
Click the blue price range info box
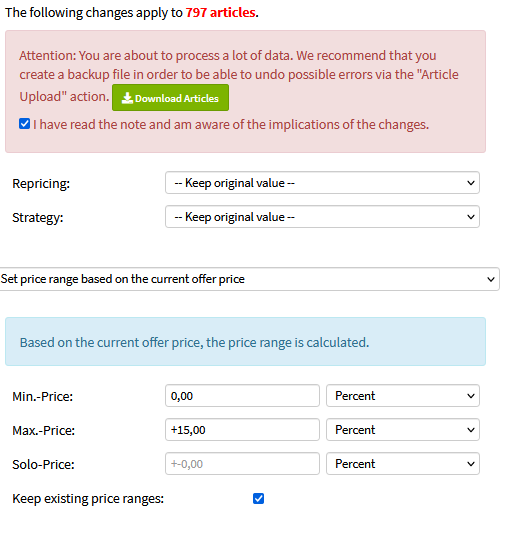[x=245, y=341]
